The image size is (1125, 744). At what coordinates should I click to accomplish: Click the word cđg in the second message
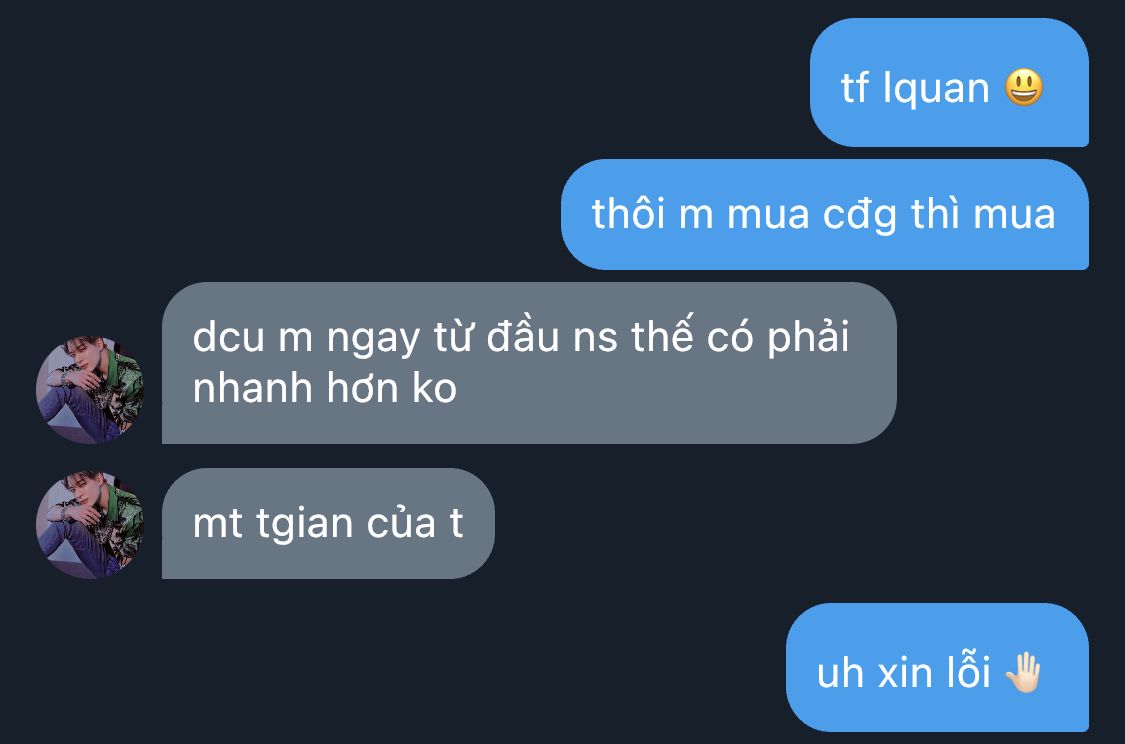point(860,216)
